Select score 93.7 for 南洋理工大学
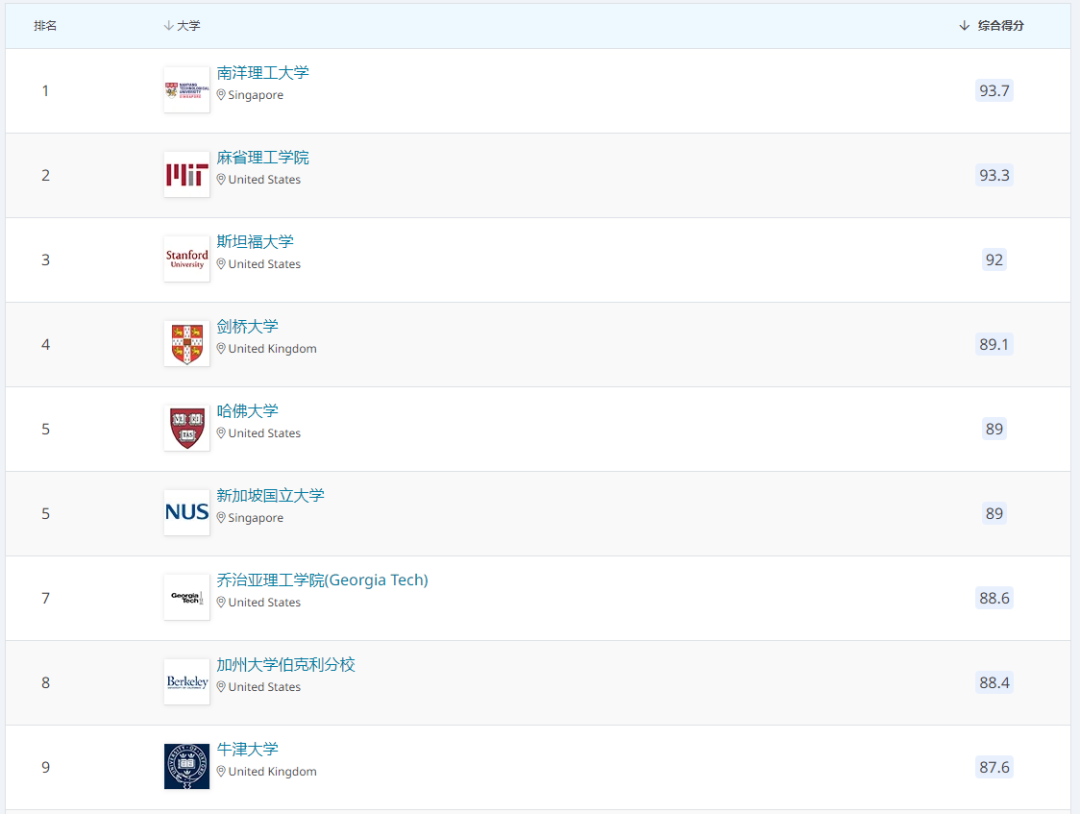Viewport: 1080px width, 814px height. tap(994, 90)
